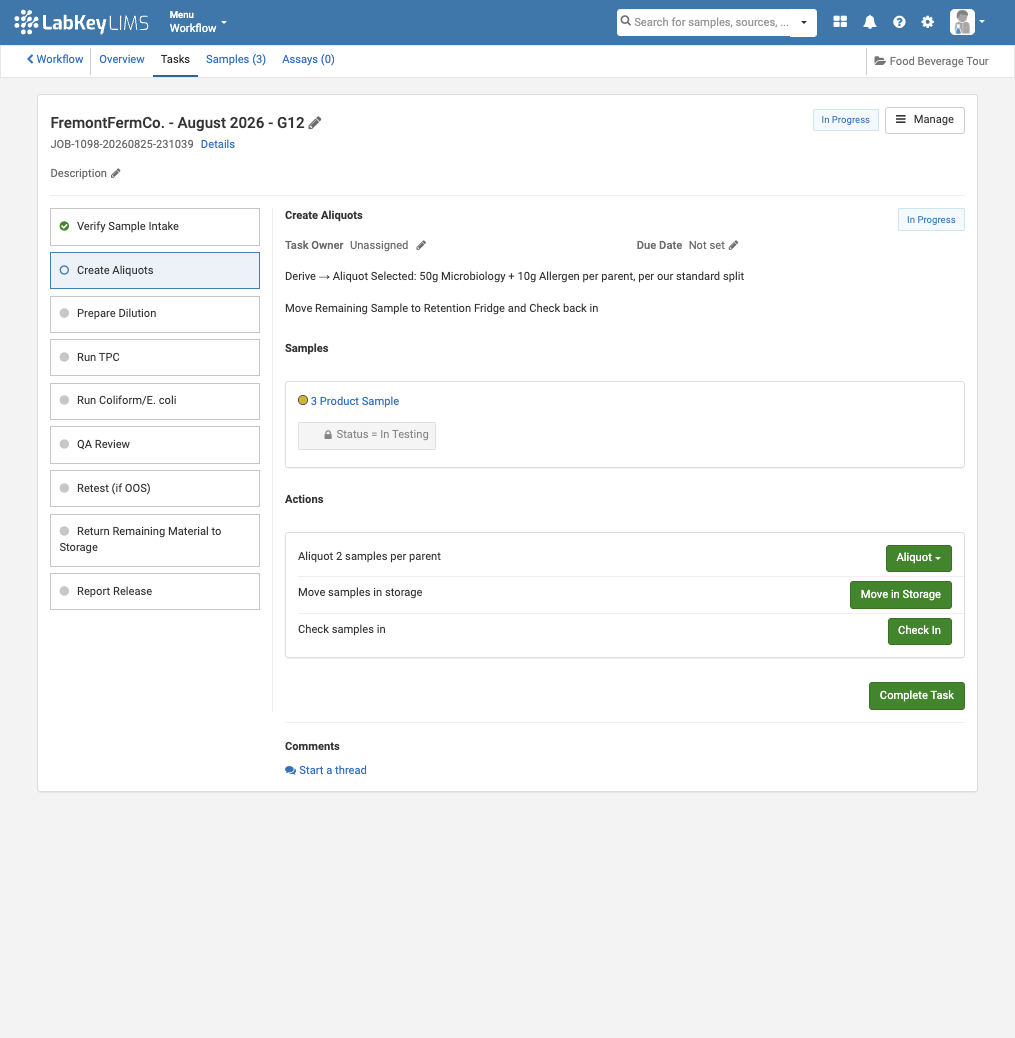The image size is (1015, 1038).
Task: Open the settings gear menu
Action: [x=928, y=22]
